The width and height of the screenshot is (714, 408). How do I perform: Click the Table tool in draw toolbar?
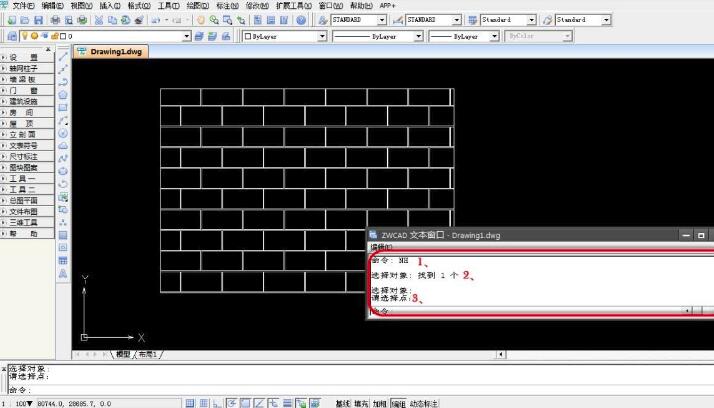[x=63, y=260]
